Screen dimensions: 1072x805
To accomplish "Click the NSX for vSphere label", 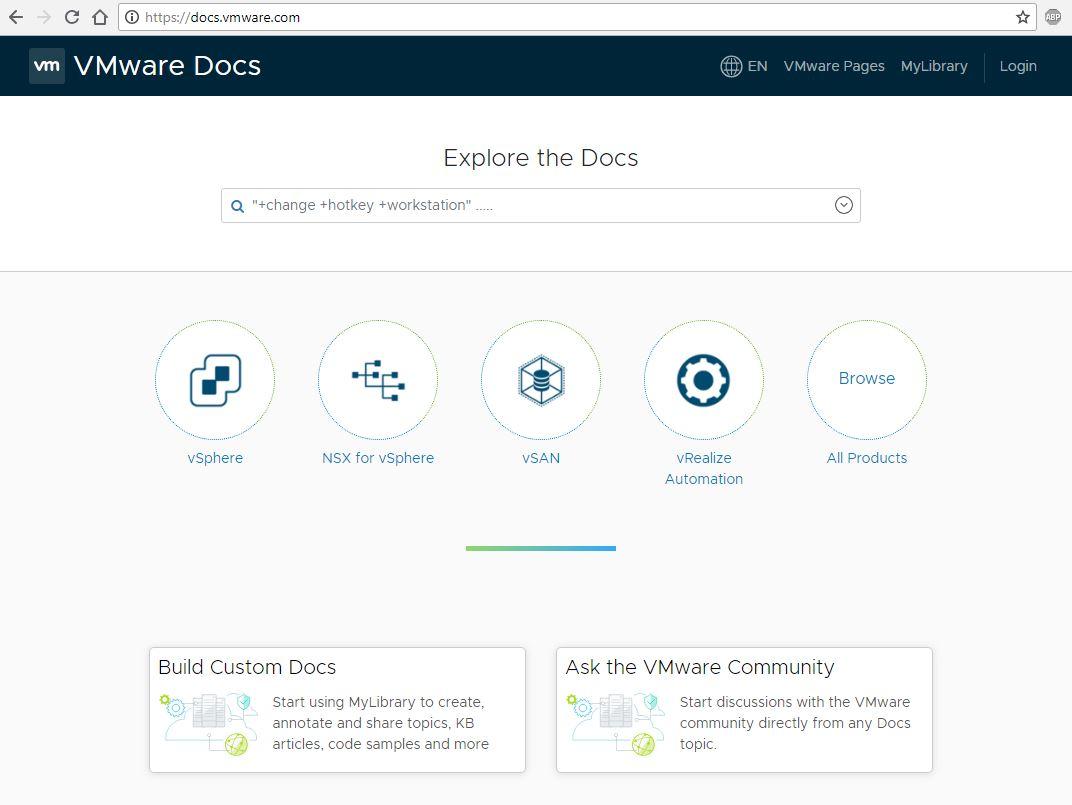I will (x=378, y=458).
